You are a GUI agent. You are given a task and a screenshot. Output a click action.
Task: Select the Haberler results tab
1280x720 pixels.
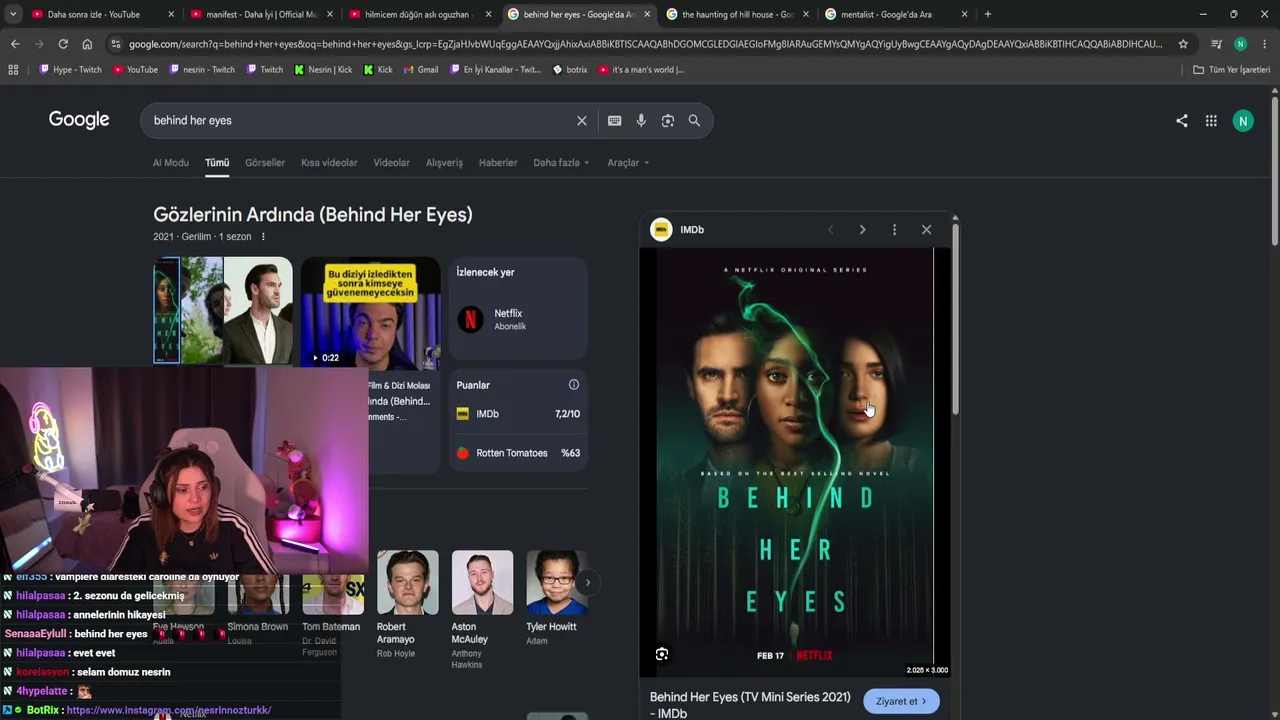pos(498,163)
